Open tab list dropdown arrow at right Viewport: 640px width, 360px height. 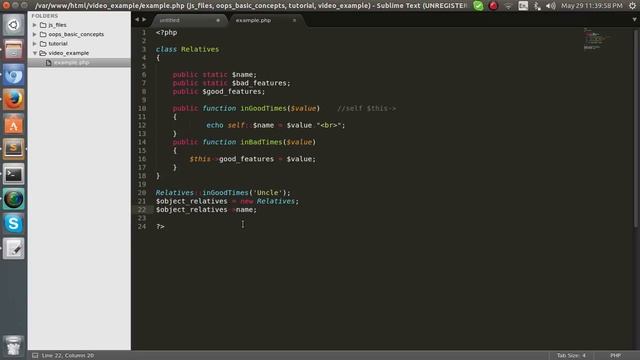pyautogui.click(x=635, y=20)
